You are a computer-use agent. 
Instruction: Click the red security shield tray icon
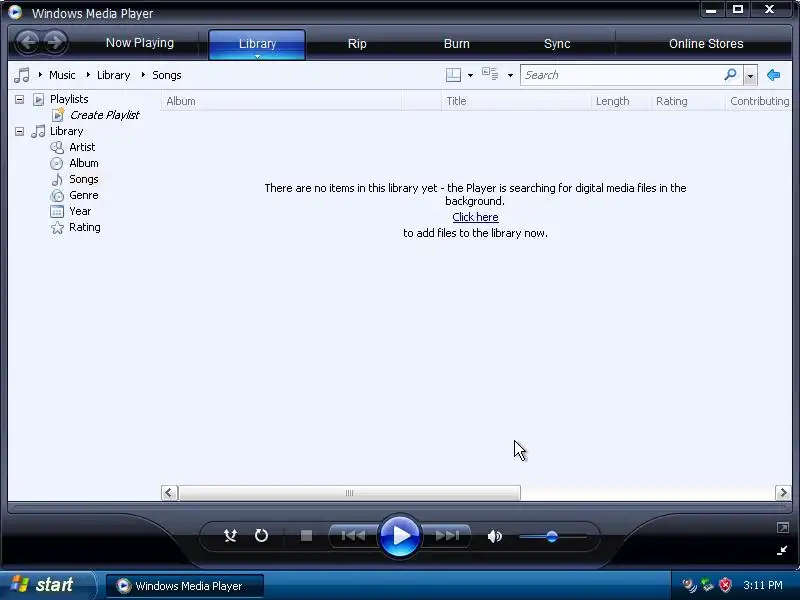(x=724, y=585)
